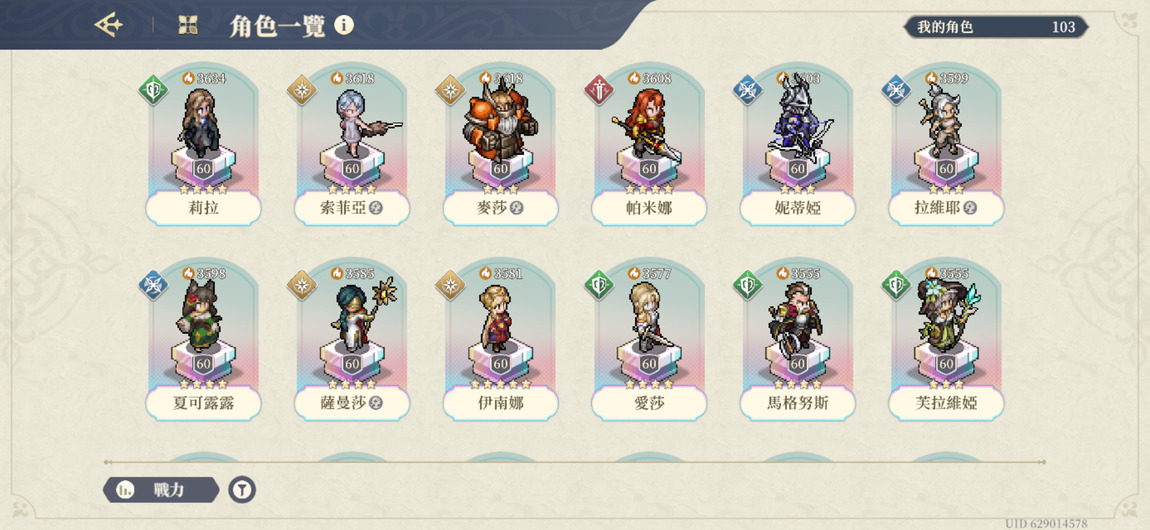Click the red sword class icon on 帕米娜
1150x530 pixels.
pos(599,89)
